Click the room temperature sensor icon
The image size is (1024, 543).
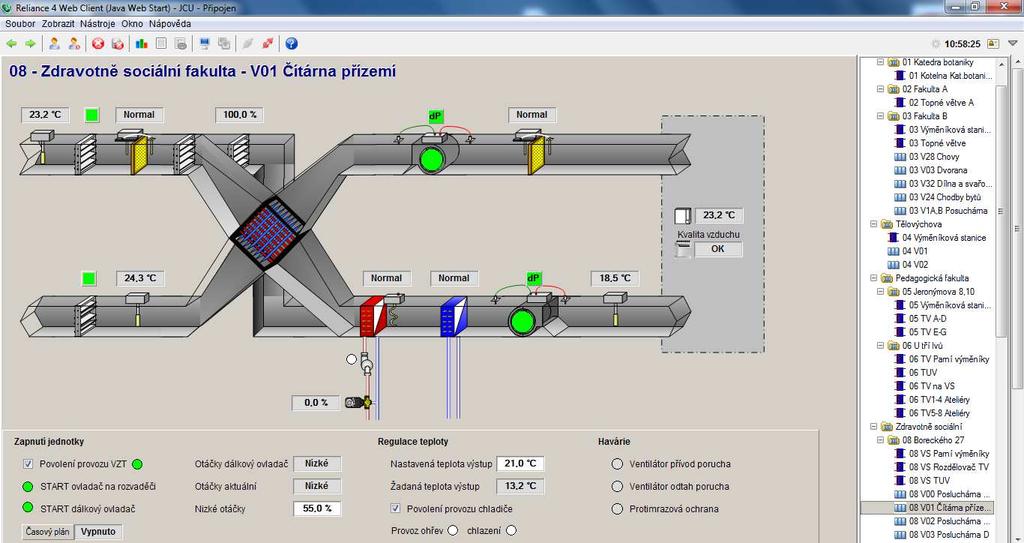684,216
